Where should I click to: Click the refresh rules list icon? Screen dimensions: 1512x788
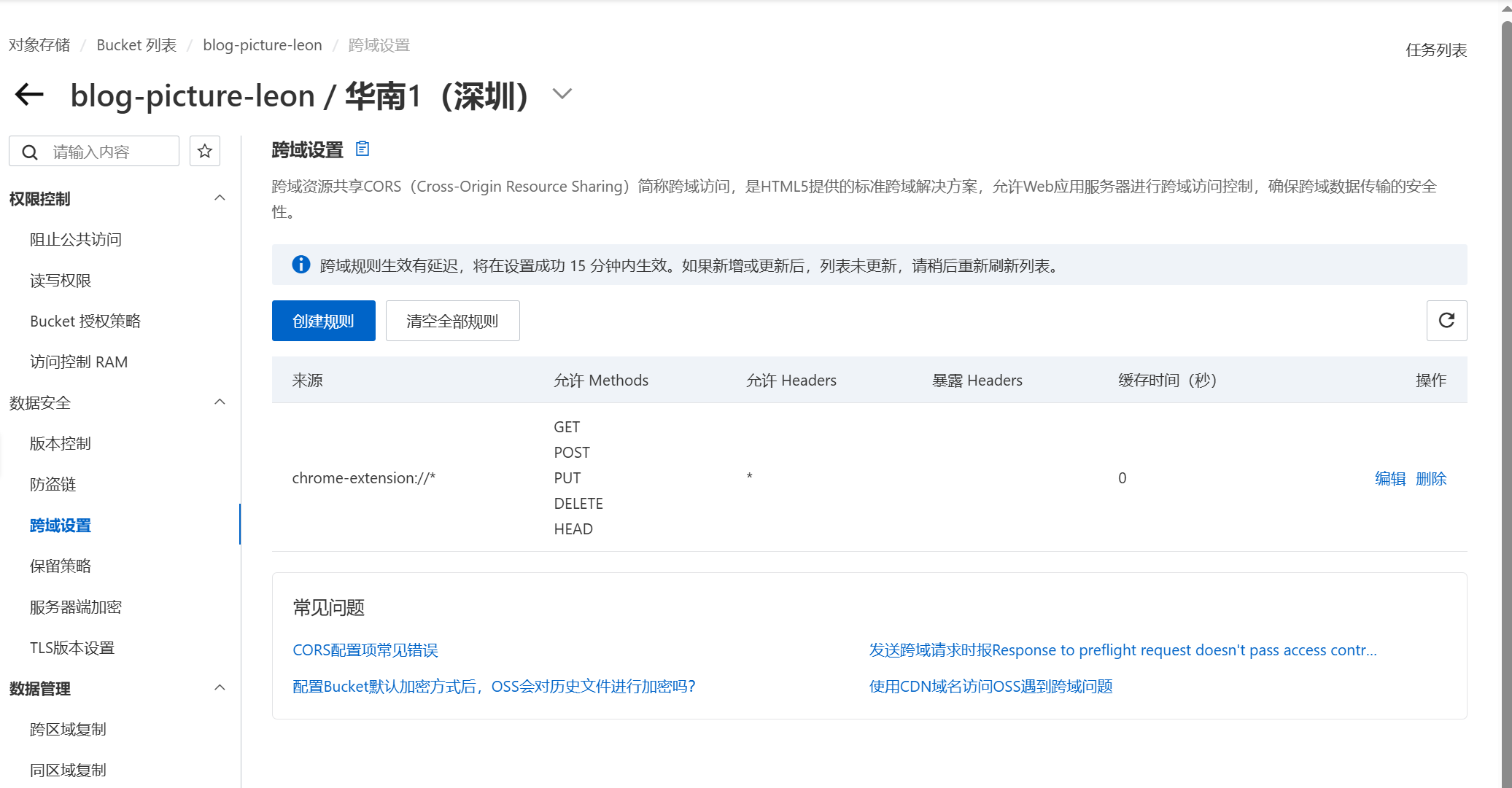coord(1446,321)
